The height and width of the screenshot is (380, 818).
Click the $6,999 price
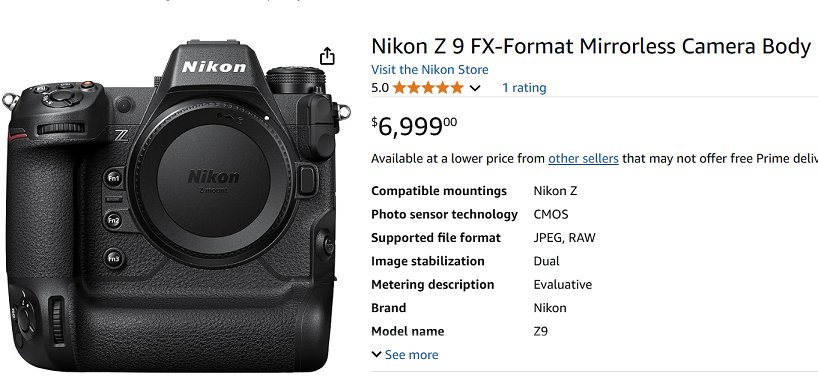click(x=414, y=126)
